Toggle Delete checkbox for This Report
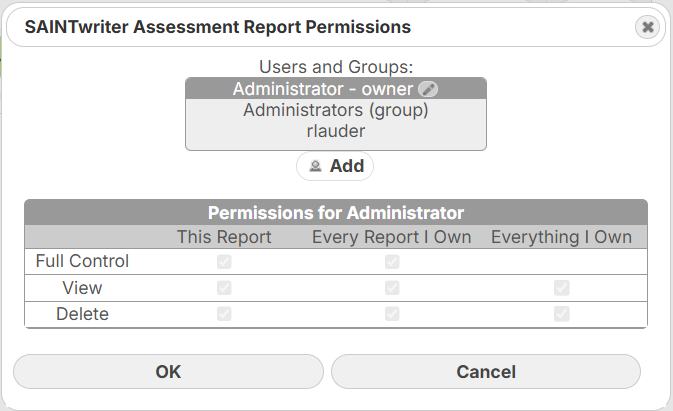 point(224,314)
